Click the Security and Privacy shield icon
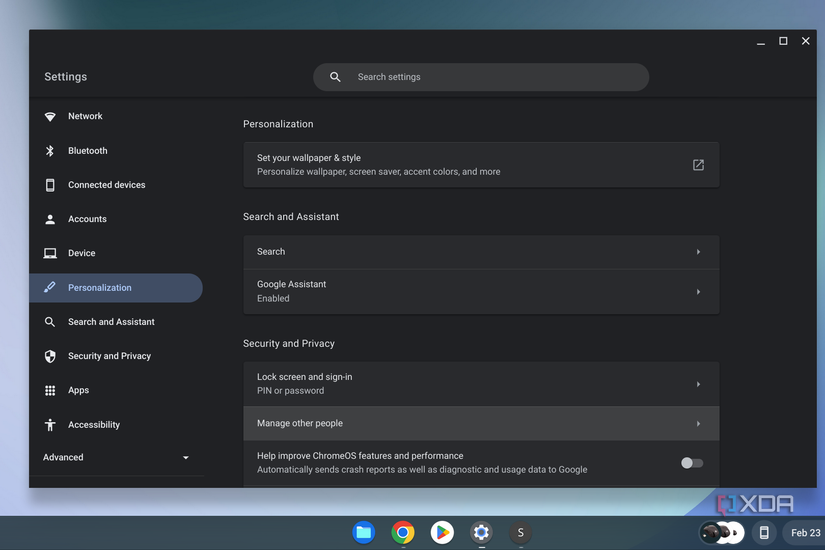Viewport: 825px width, 550px height. coord(50,356)
